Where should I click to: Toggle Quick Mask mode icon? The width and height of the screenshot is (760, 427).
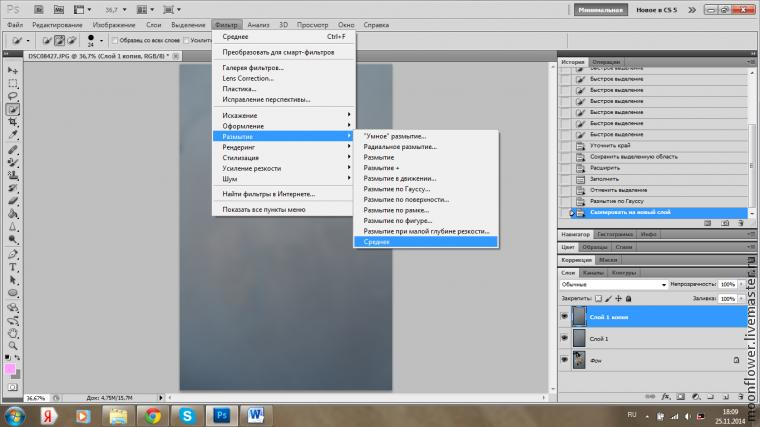click(13, 387)
